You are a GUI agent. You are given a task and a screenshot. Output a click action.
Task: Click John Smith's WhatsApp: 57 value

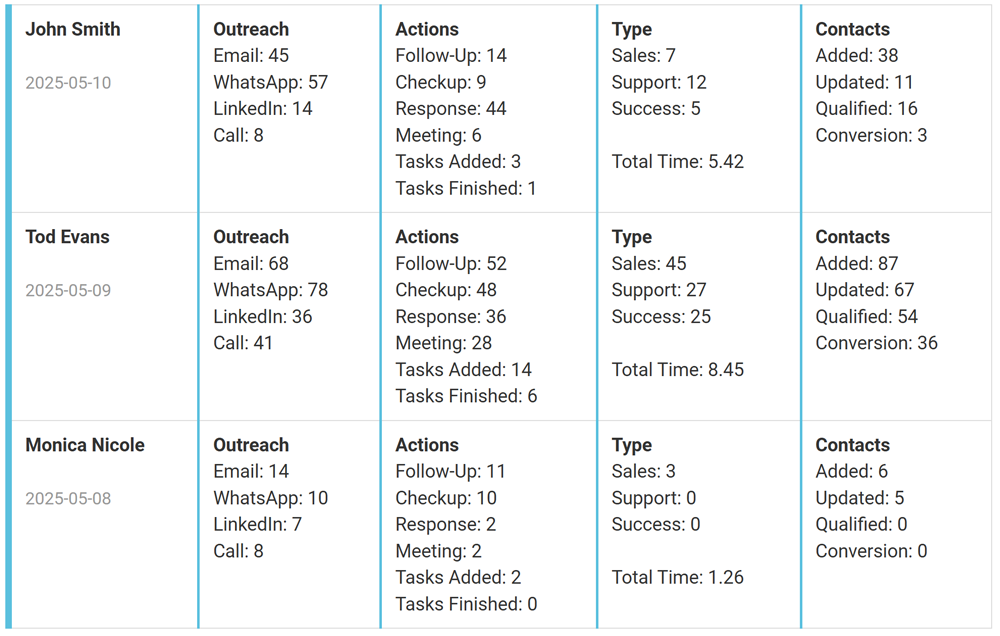(x=270, y=83)
